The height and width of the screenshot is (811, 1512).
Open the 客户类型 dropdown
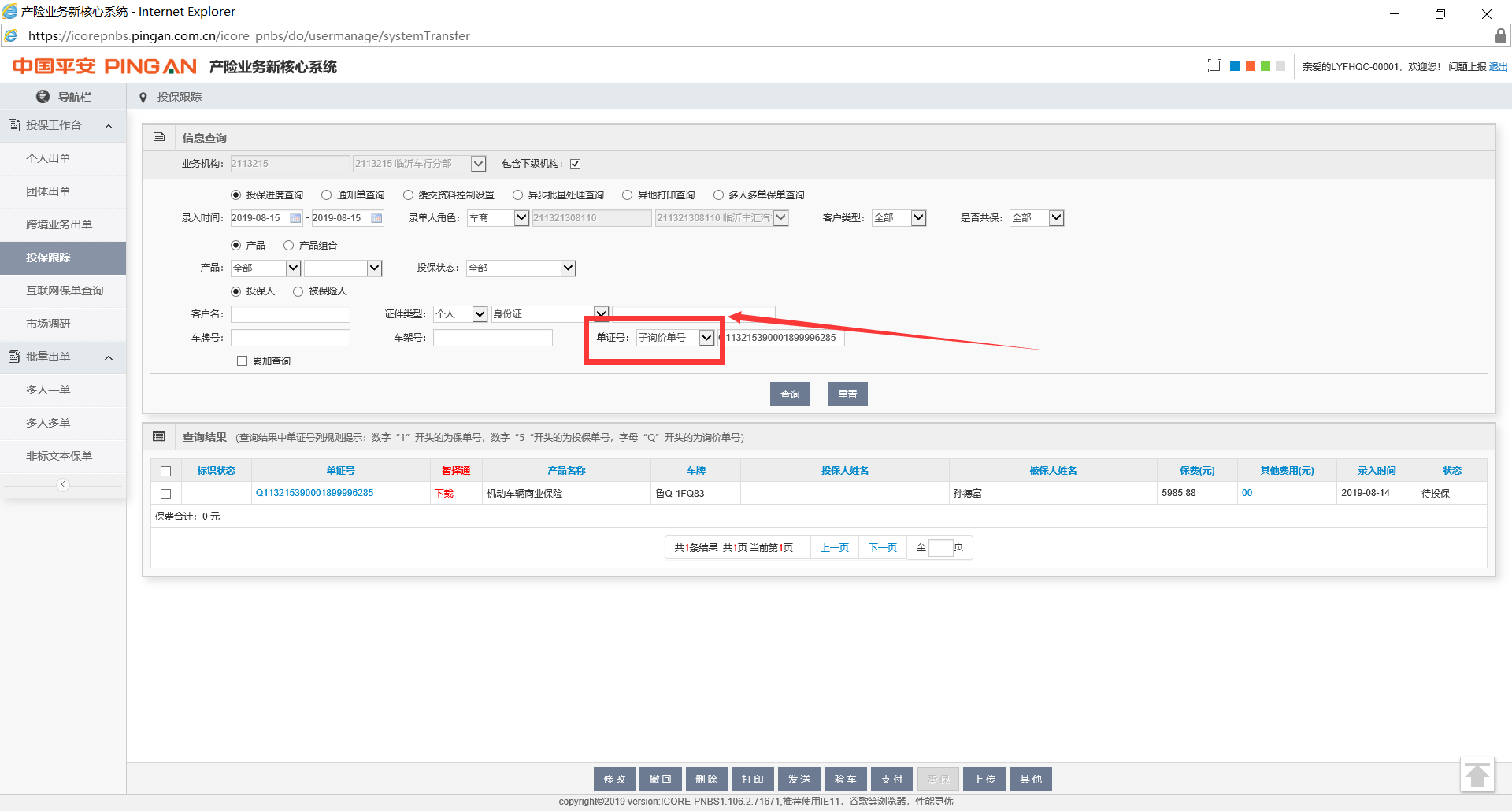899,218
